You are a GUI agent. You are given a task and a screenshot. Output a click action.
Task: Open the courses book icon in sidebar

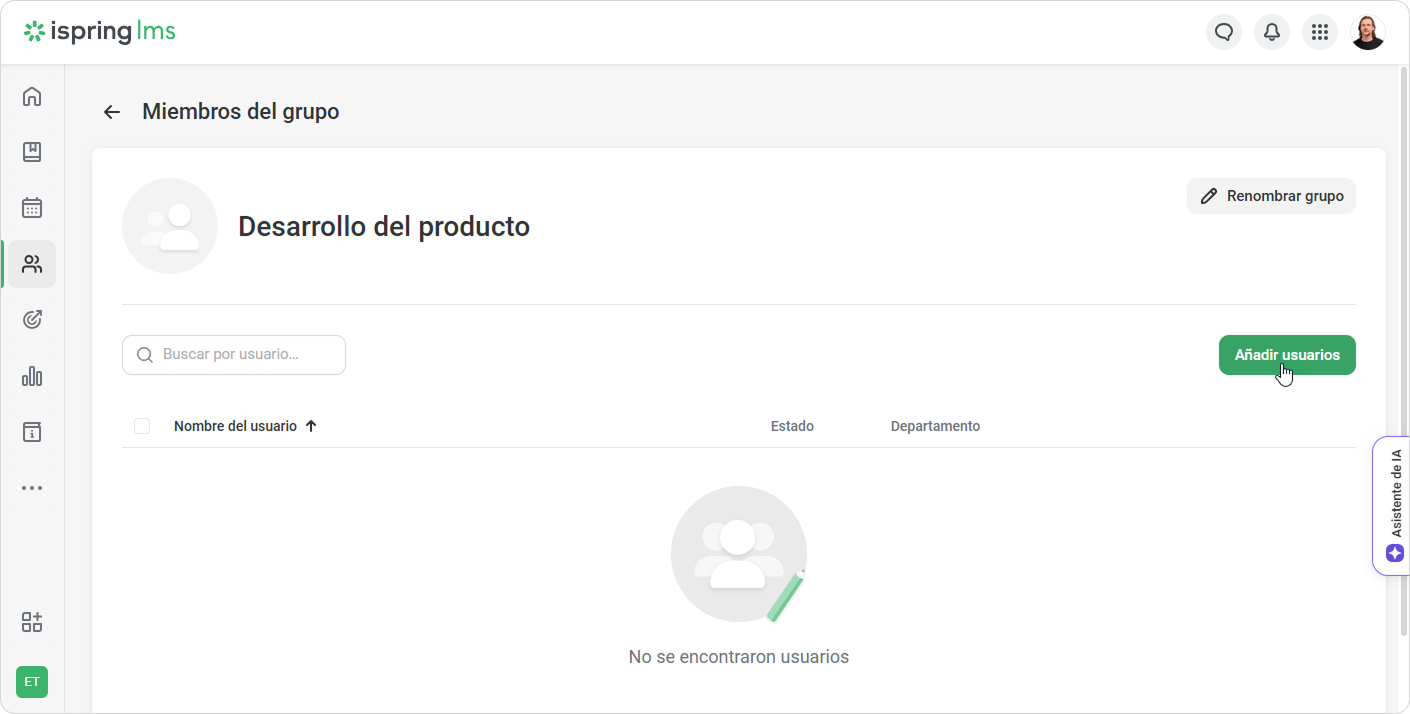pyautogui.click(x=32, y=152)
